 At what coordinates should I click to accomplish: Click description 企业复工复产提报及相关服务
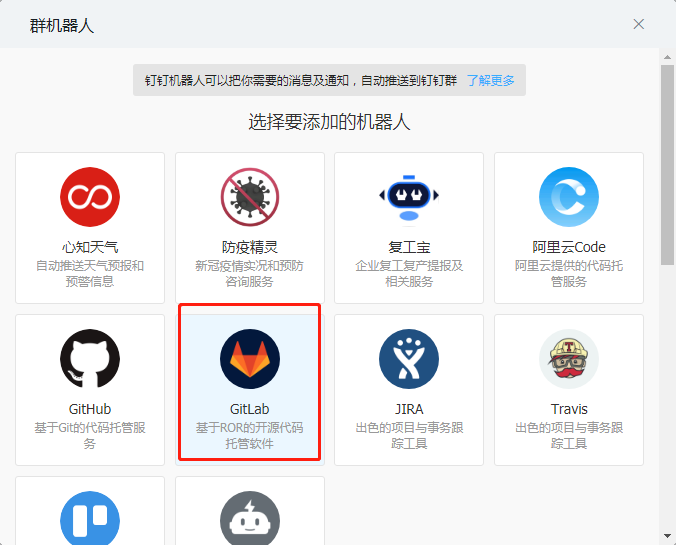(409, 273)
